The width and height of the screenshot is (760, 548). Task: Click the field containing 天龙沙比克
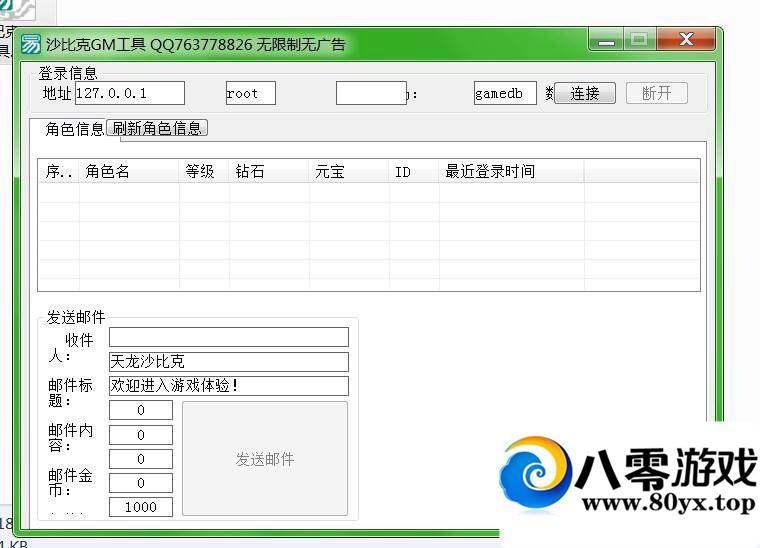coord(229,361)
